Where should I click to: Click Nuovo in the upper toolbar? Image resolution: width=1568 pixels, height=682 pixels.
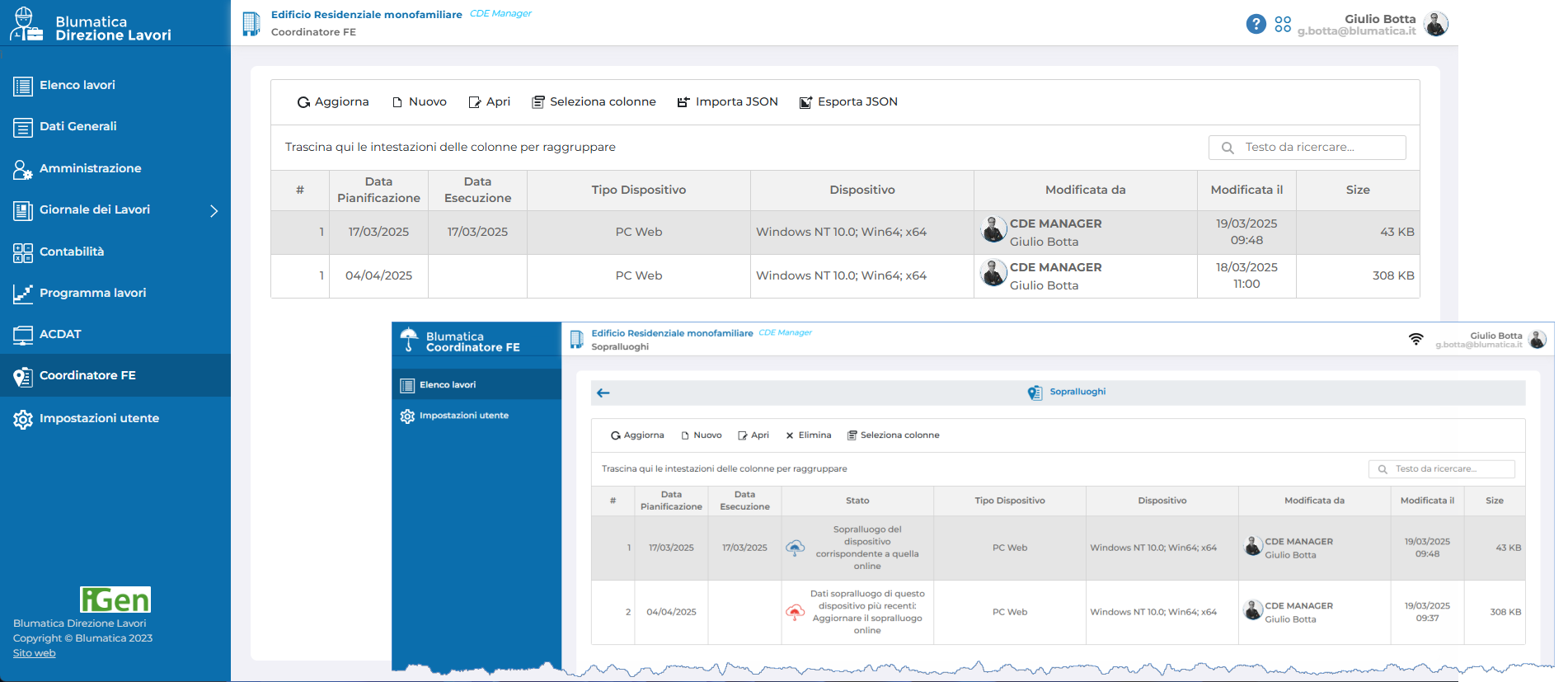pyautogui.click(x=420, y=102)
